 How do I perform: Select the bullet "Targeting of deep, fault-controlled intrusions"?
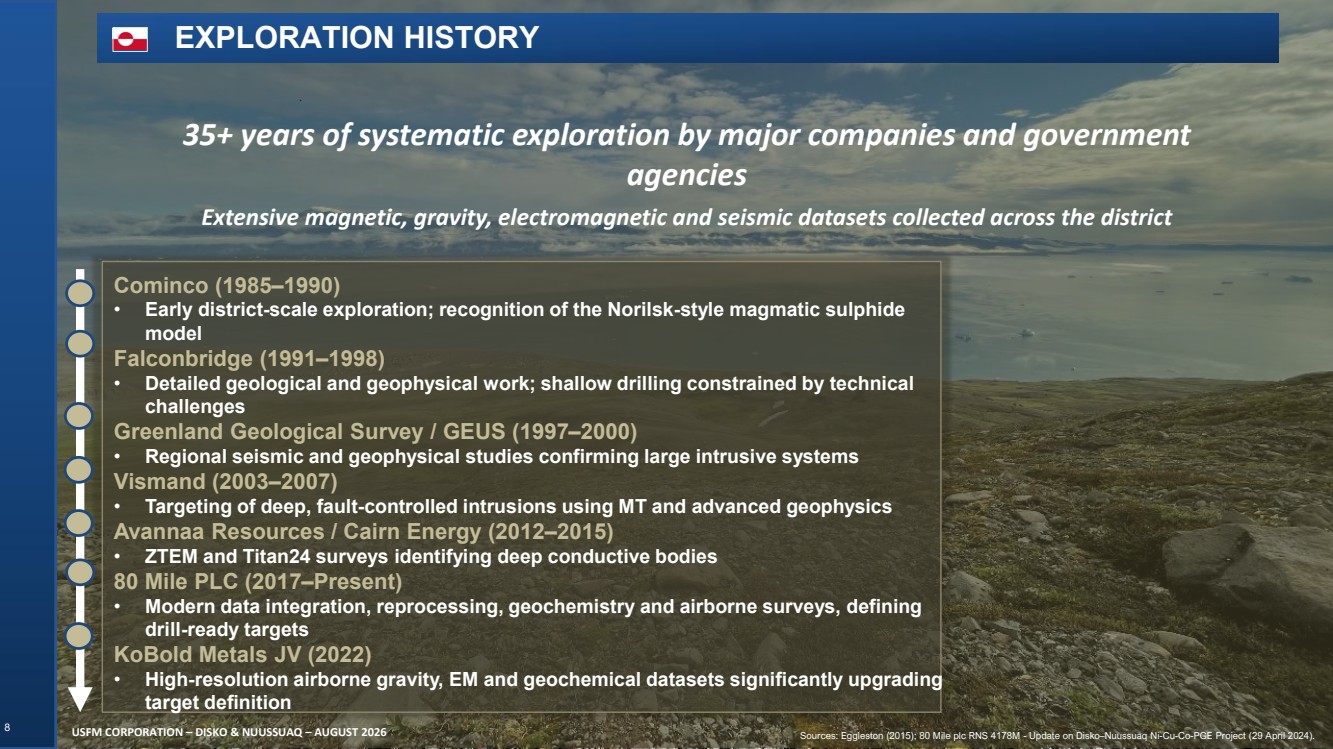(x=518, y=507)
